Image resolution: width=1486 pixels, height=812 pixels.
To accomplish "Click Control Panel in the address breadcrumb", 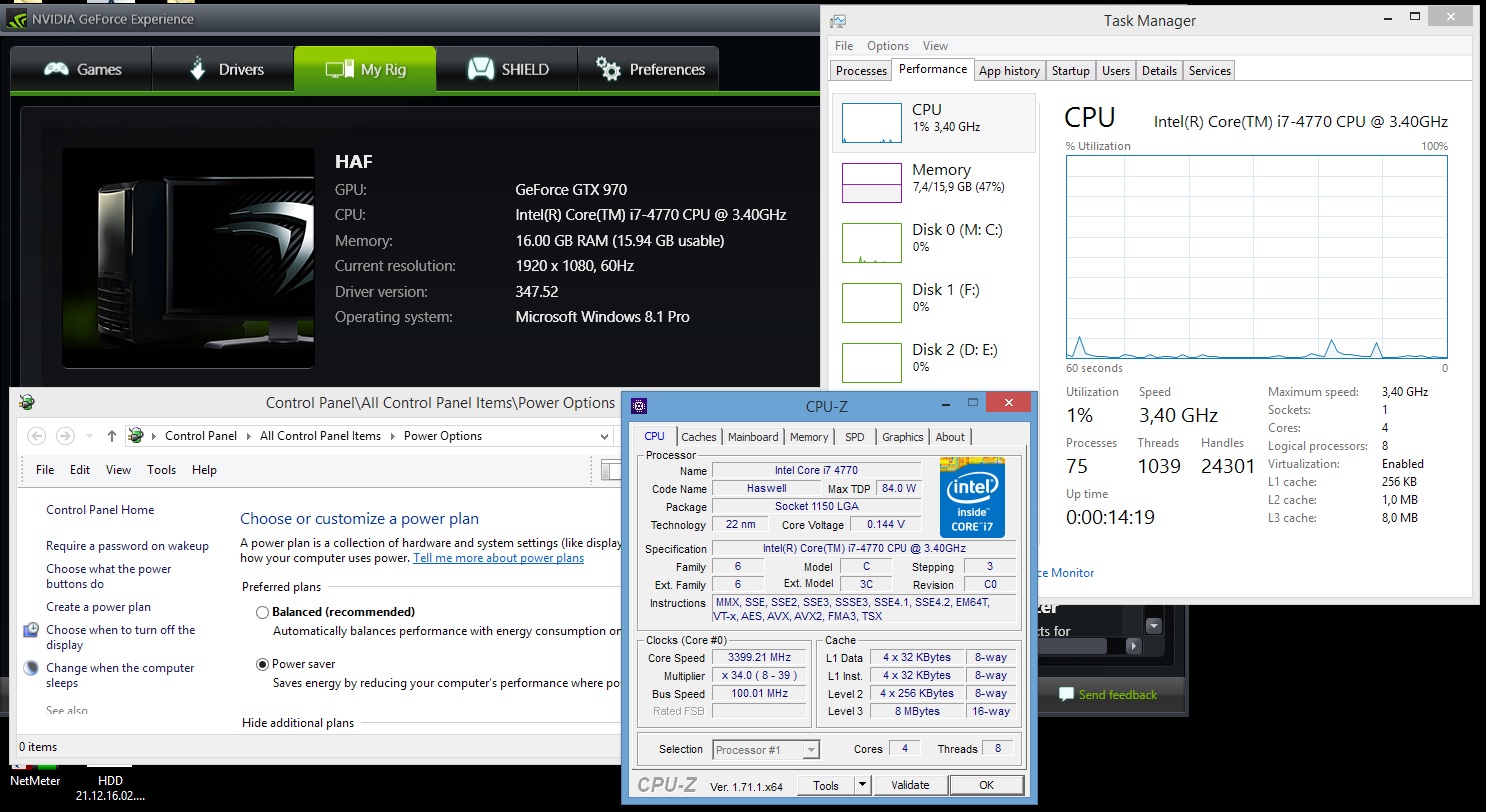I will point(201,436).
